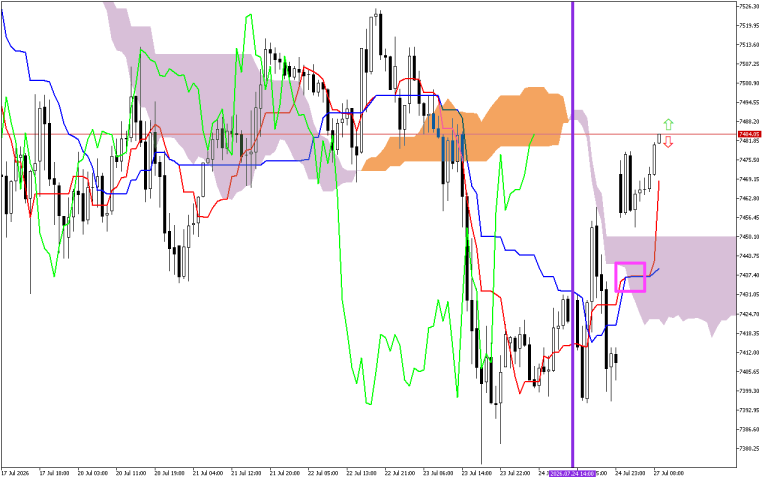
Task: Click the 7456.45 price axis label
Action: click(750, 217)
